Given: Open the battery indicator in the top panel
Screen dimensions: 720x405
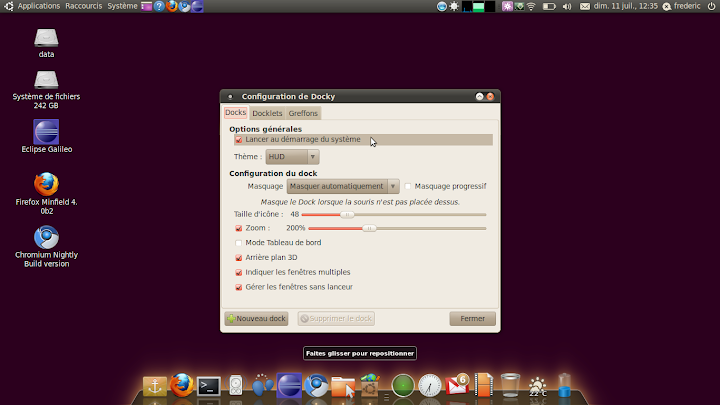Looking at the screenshot, I should coord(549,6).
